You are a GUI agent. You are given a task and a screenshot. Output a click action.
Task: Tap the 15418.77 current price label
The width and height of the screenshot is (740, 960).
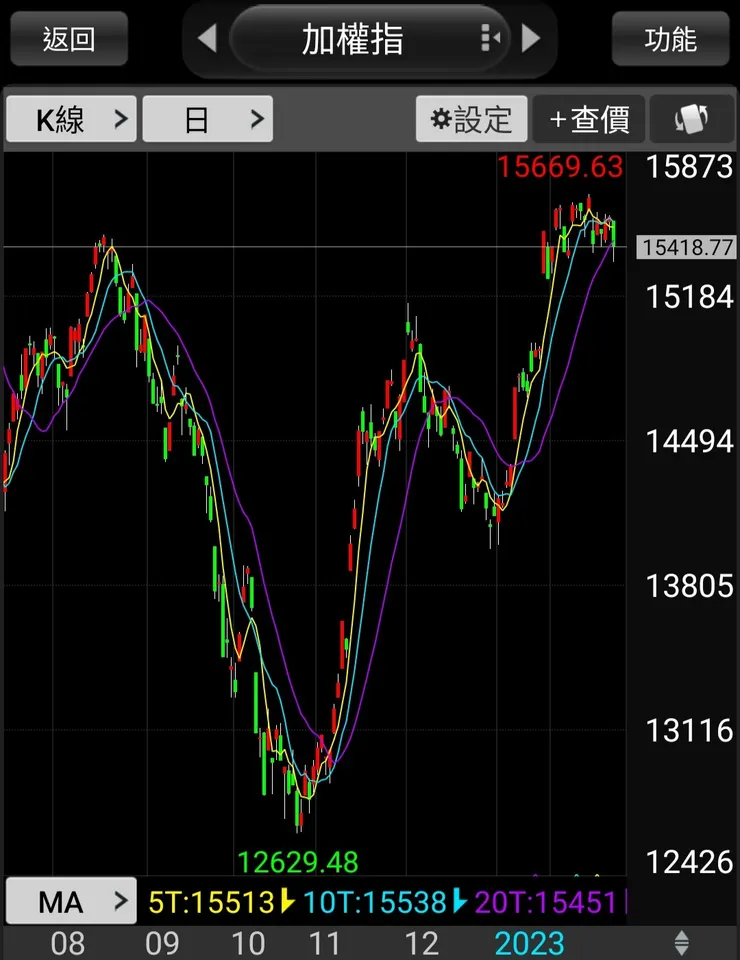[x=687, y=247]
